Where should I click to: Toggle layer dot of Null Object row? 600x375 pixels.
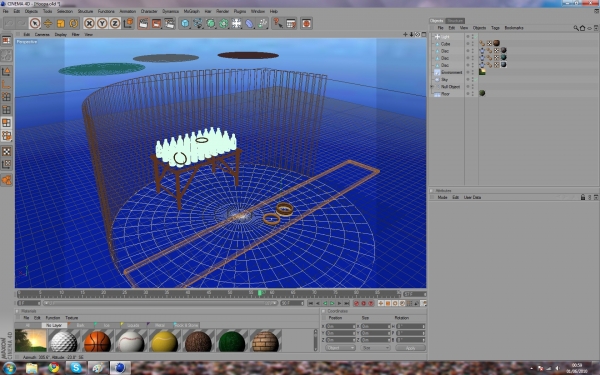(x=468, y=87)
